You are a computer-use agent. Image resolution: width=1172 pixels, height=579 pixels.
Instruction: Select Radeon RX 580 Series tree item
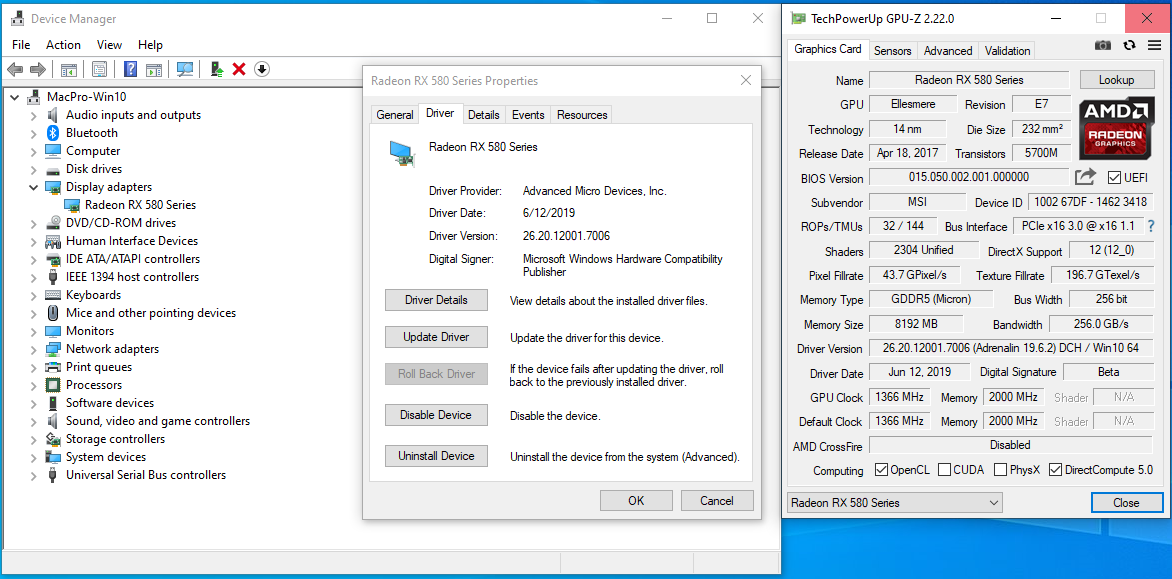click(x=141, y=205)
